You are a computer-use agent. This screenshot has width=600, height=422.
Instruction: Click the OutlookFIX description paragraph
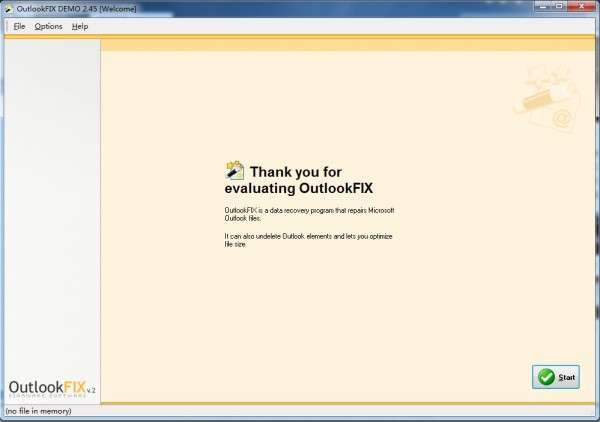click(309, 214)
